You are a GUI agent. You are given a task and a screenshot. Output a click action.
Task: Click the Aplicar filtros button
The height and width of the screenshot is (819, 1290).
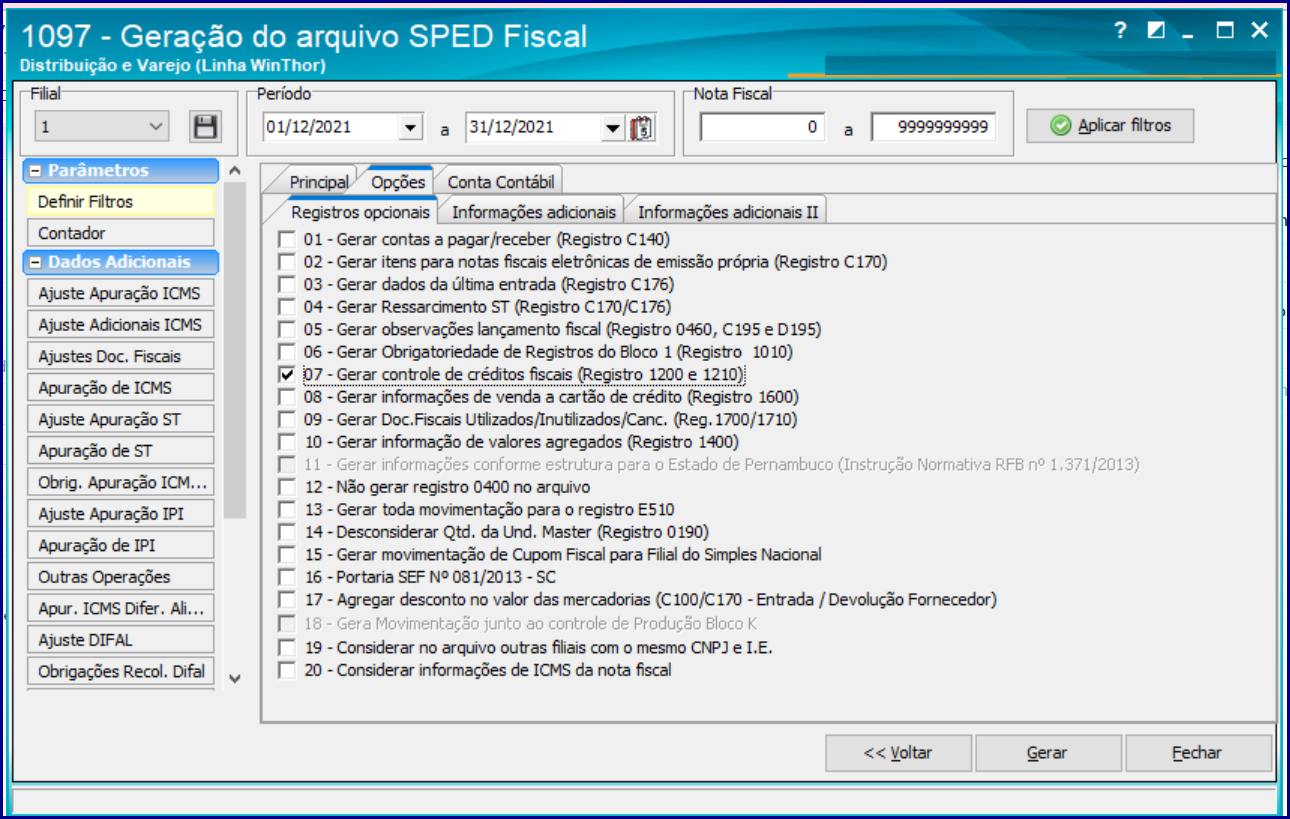pyautogui.click(x=1110, y=126)
